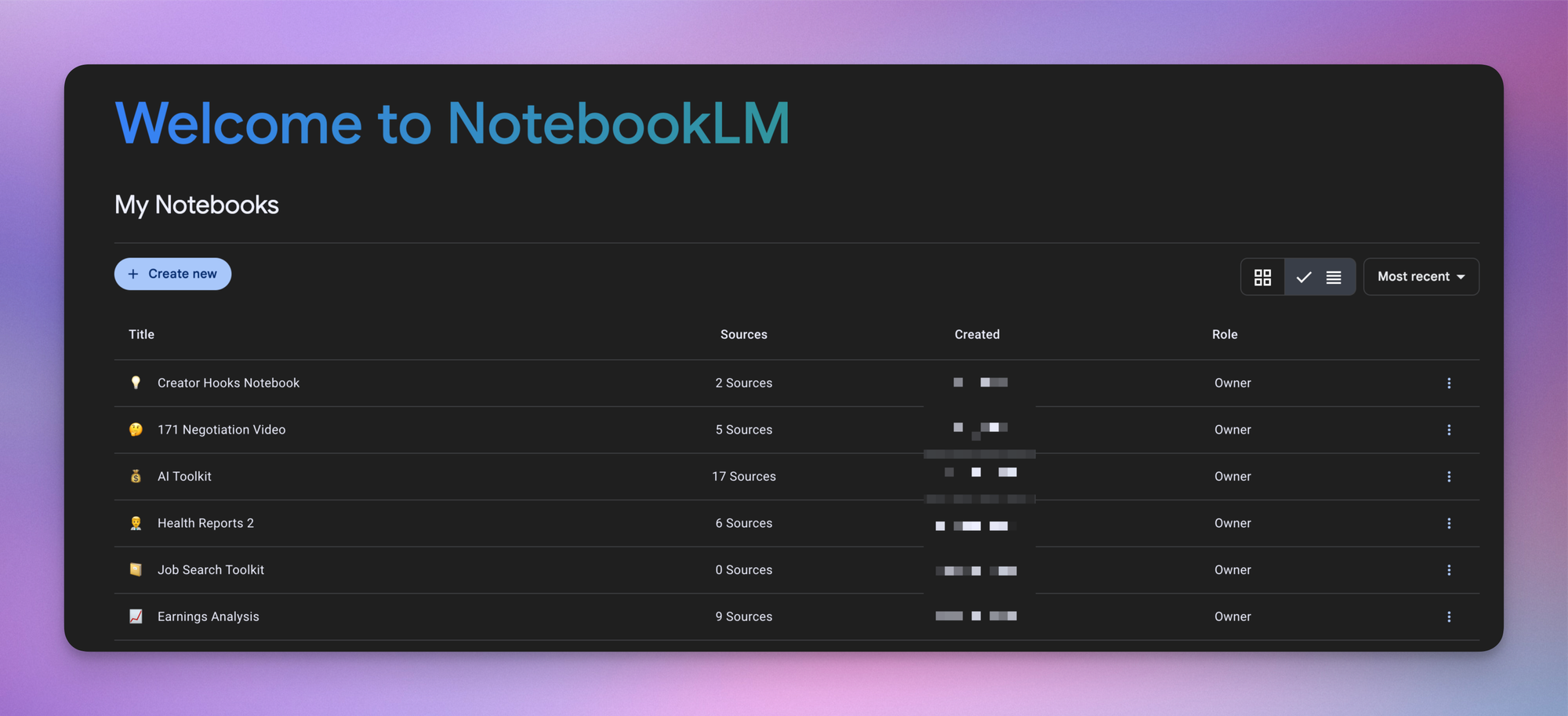The height and width of the screenshot is (716, 1568).
Task: Click the thinking face icon of 171 Negotiation Video
Action: pyautogui.click(x=136, y=430)
